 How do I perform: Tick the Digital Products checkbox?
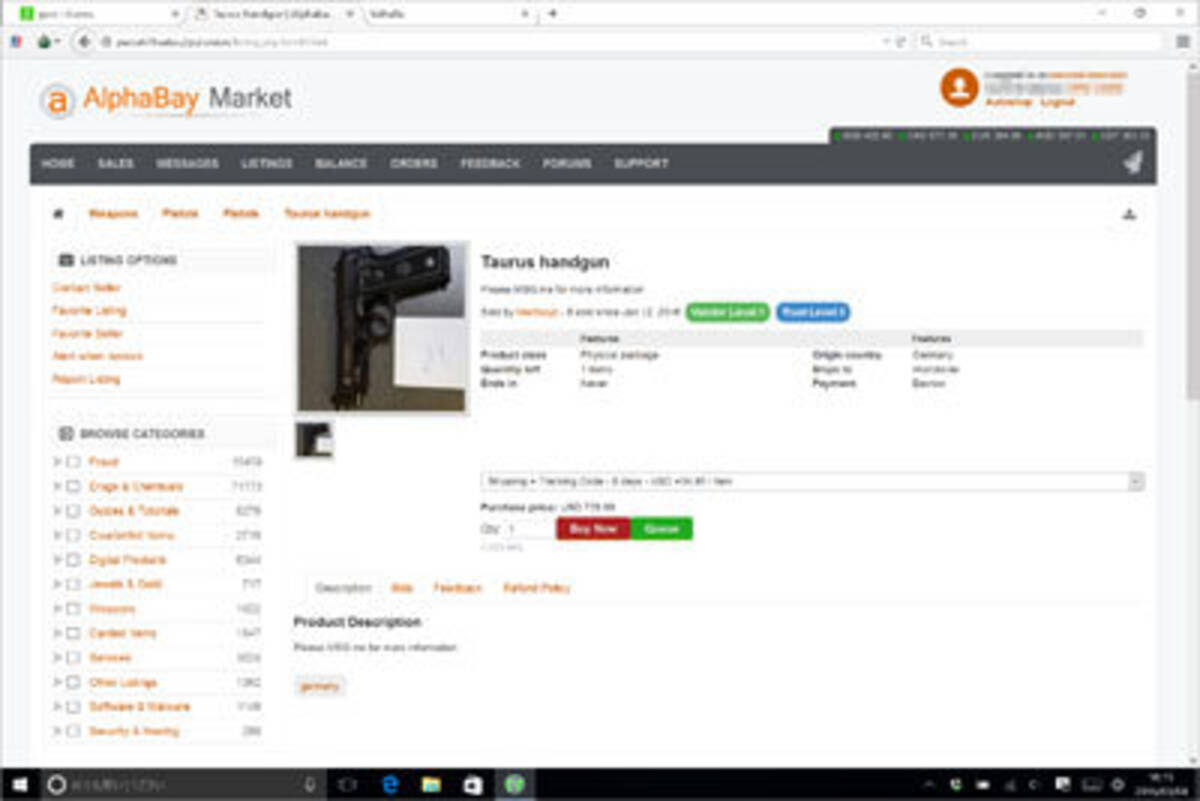tap(73, 560)
